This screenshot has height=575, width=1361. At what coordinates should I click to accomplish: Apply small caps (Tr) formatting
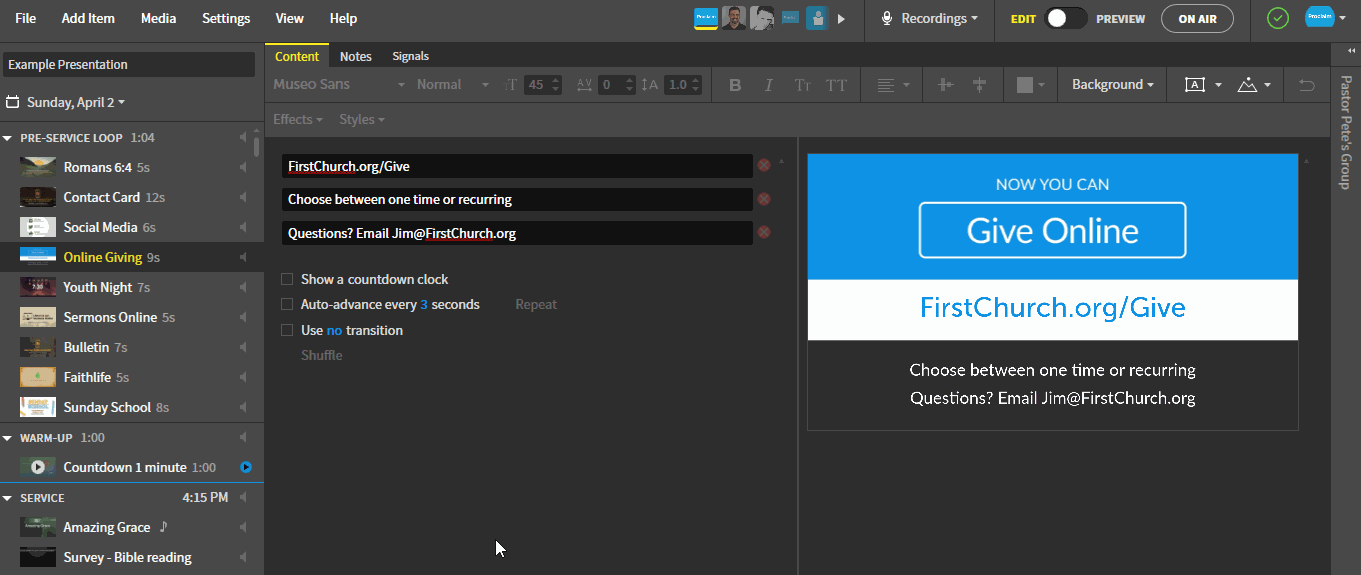coord(802,85)
